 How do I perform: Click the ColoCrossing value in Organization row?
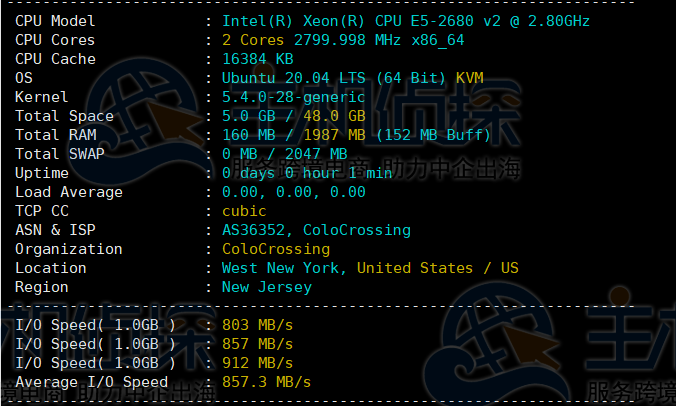click(275, 249)
